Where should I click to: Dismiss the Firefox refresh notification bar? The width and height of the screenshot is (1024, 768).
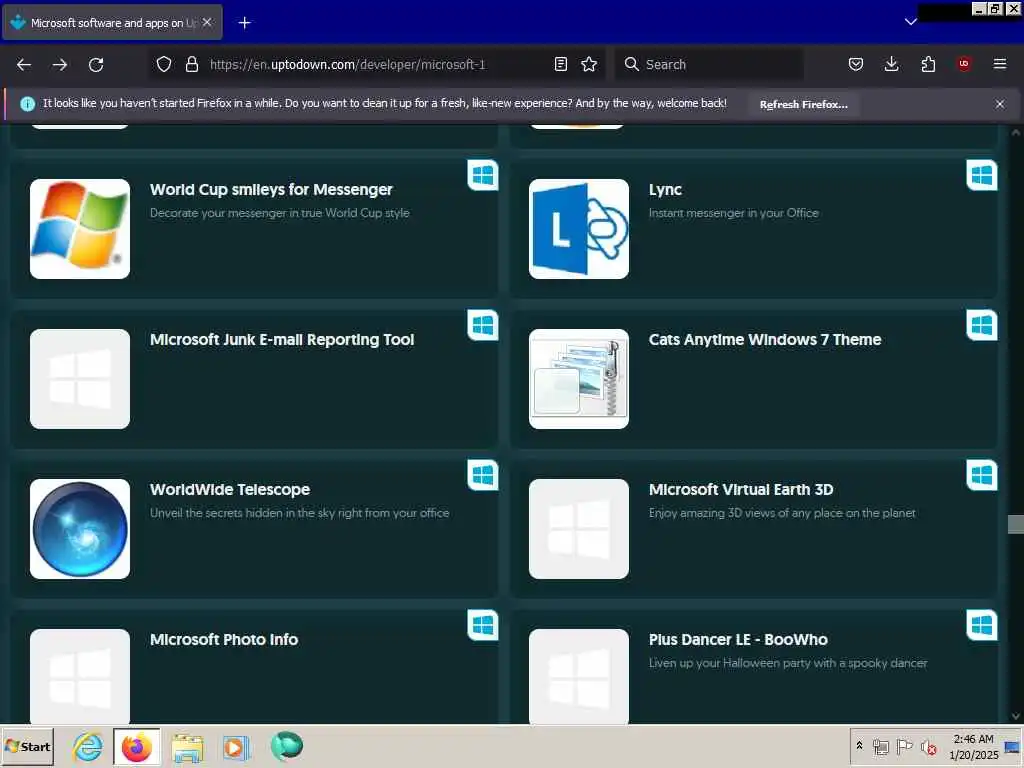pos(1000,104)
